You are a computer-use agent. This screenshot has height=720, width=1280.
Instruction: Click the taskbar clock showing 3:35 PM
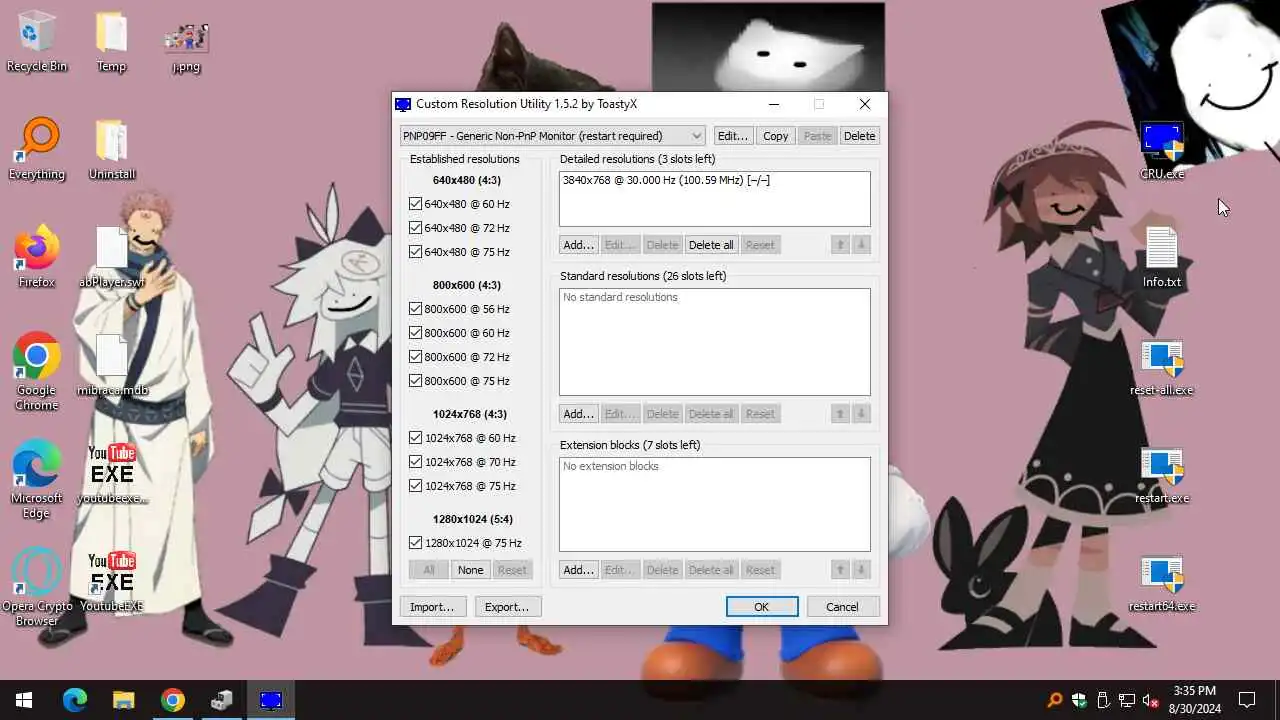click(x=1194, y=700)
